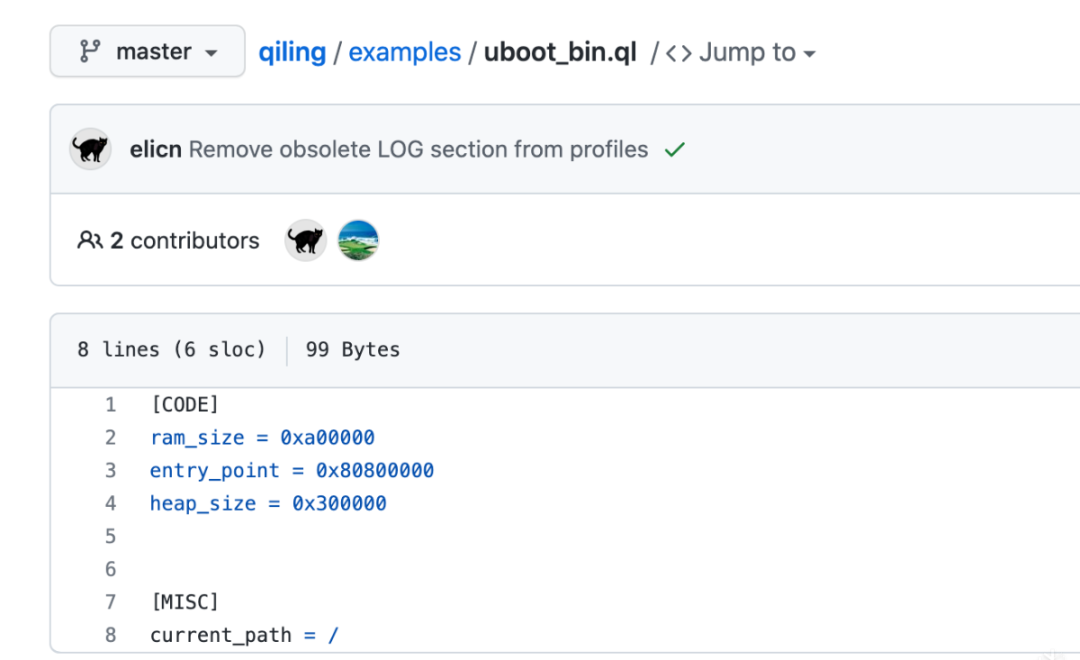Image resolution: width=1080 pixels, height=660 pixels.
Task: Open the 'Remove obsolete LOG section' commit
Action: 418,149
